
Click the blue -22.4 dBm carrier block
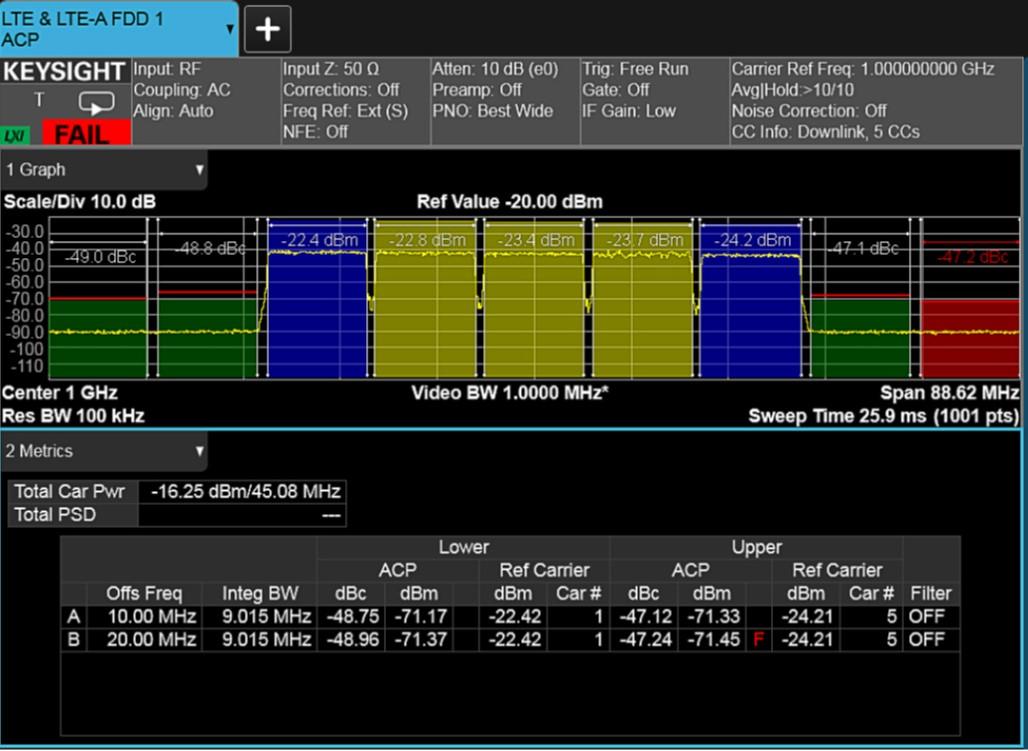[317, 310]
